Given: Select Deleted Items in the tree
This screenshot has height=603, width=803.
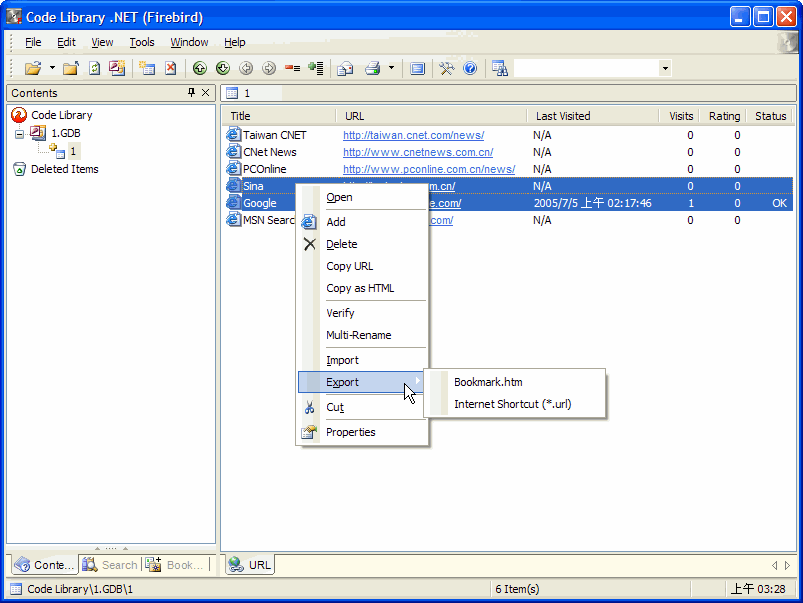Looking at the screenshot, I should point(65,169).
